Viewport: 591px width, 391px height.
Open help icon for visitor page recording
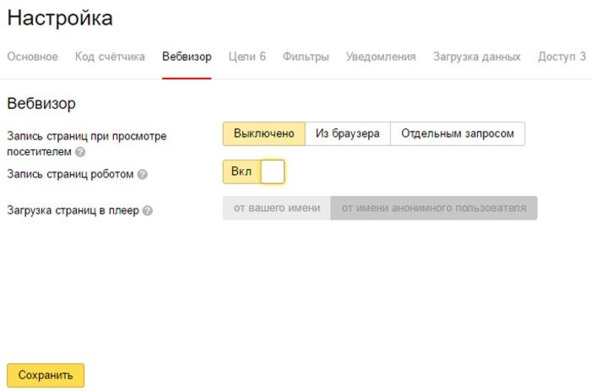click(80, 152)
